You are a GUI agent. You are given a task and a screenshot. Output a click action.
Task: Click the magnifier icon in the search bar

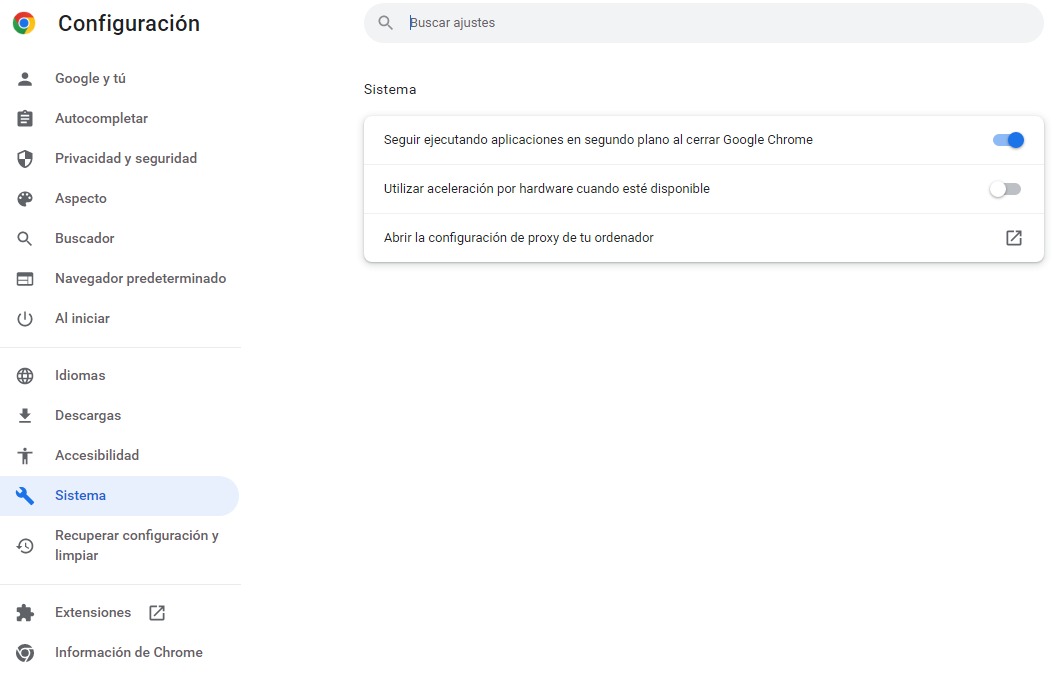[x=386, y=23]
